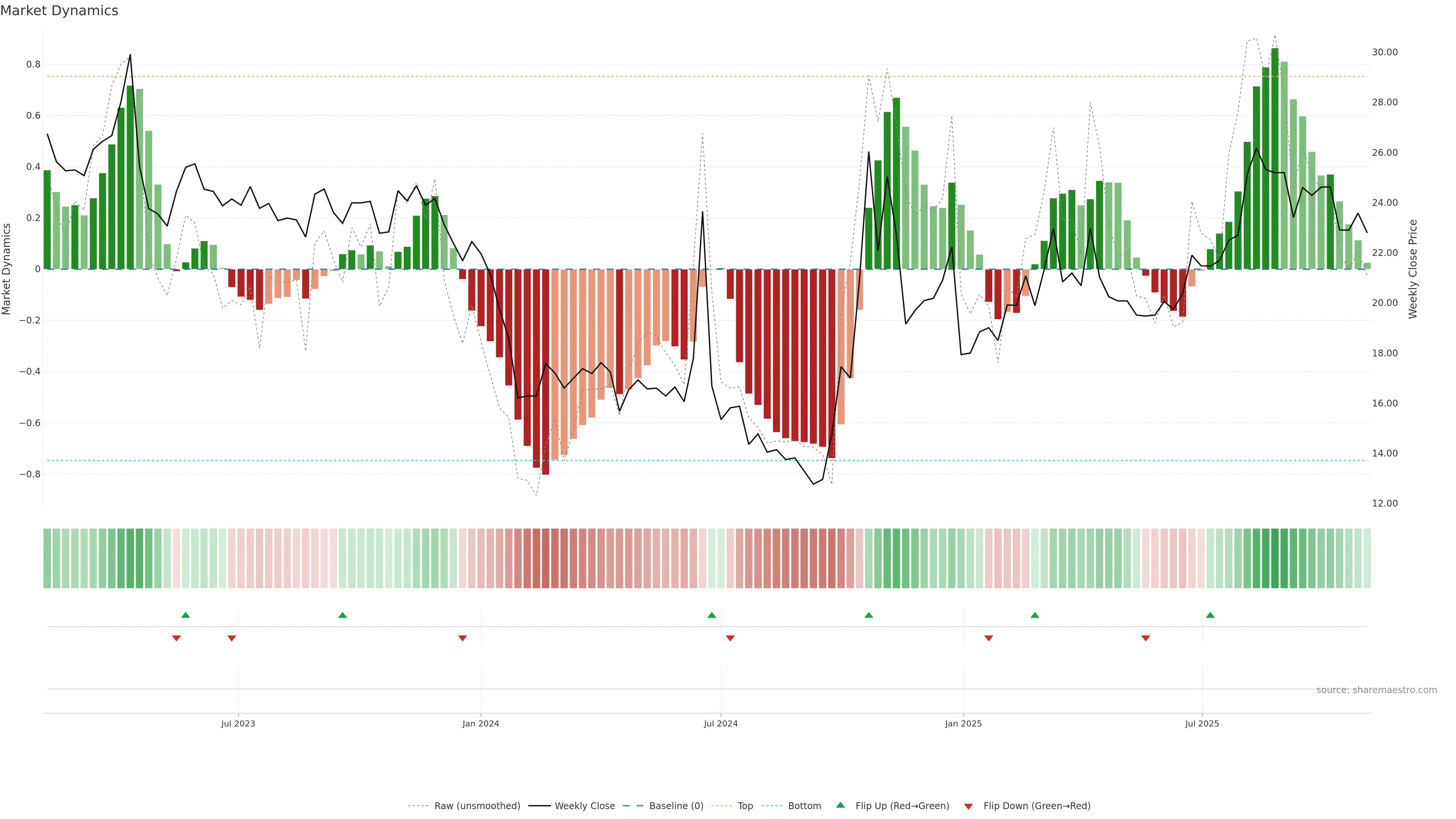Click the green flip-up triangle just before Jul 2024
Viewport: 1456px width, 819px height.
(712, 615)
